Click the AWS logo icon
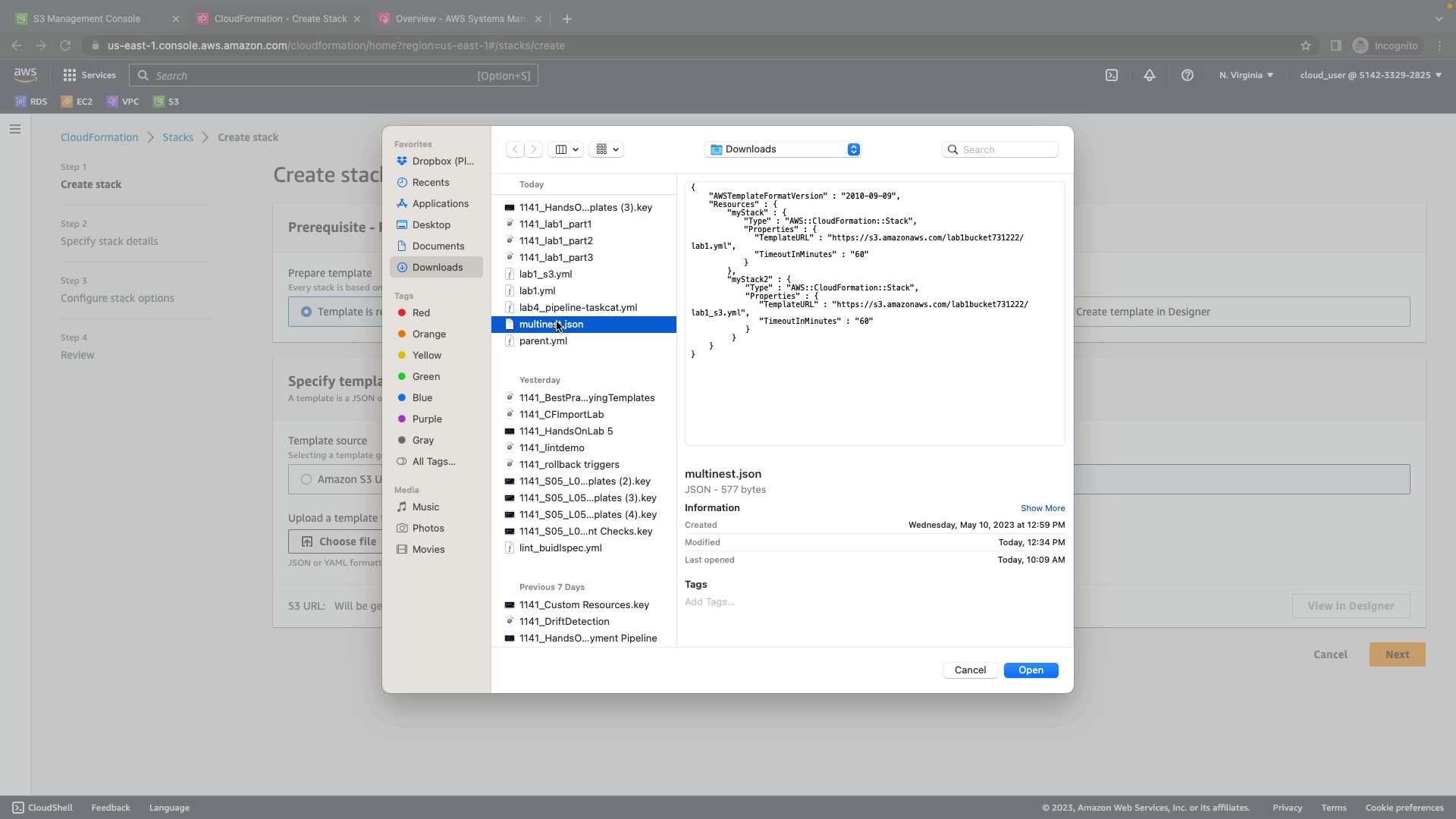 pyautogui.click(x=25, y=74)
